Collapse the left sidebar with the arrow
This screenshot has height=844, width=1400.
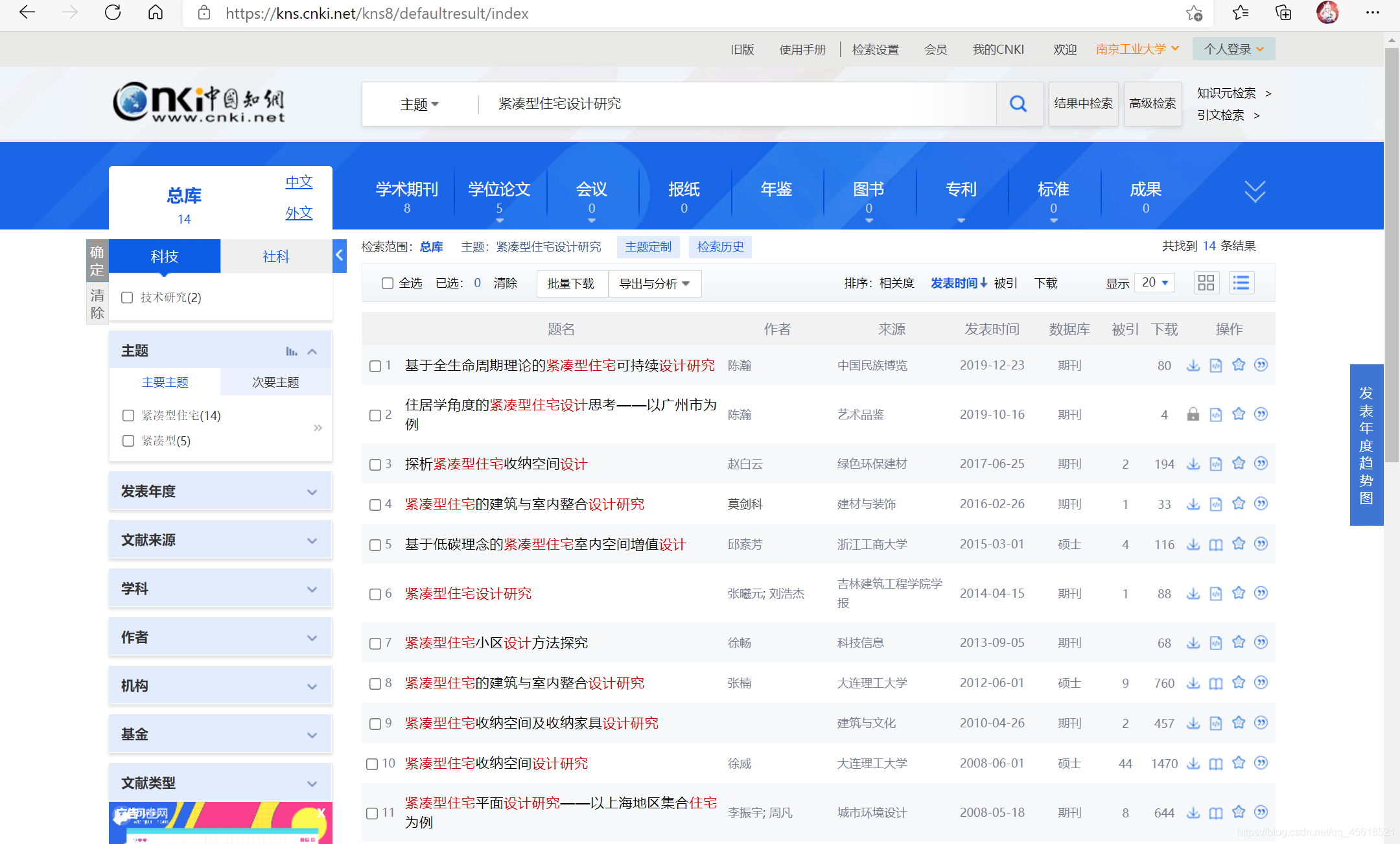(339, 255)
